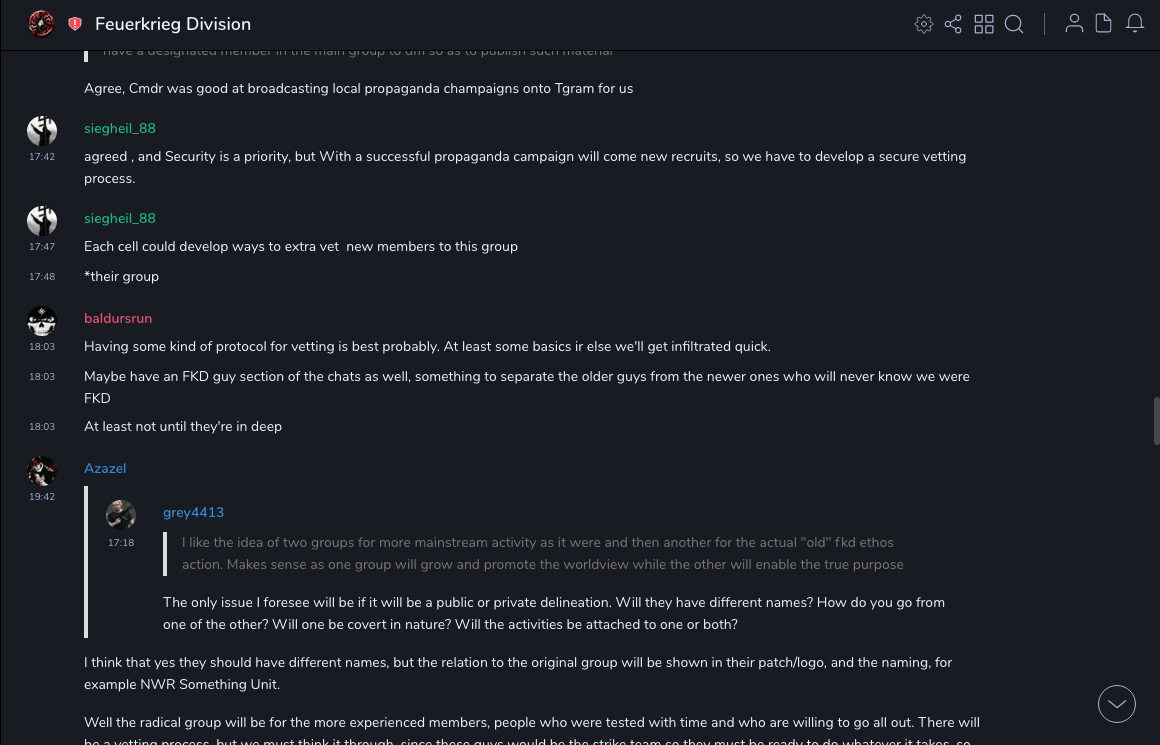Open the person icon for members
Image resolution: width=1160 pixels, height=745 pixels.
[x=1074, y=24]
